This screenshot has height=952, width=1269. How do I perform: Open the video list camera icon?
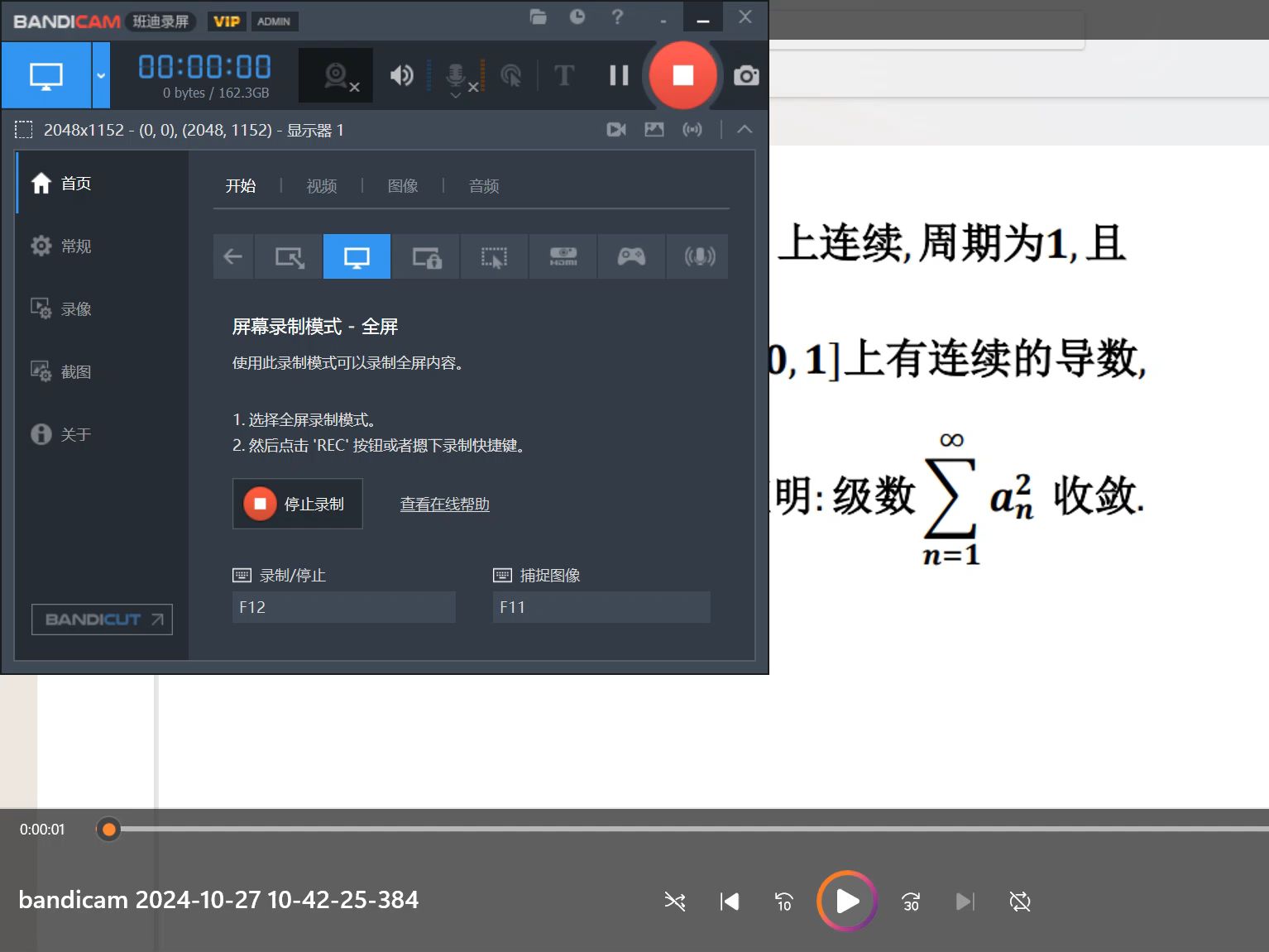pyautogui.click(x=616, y=130)
